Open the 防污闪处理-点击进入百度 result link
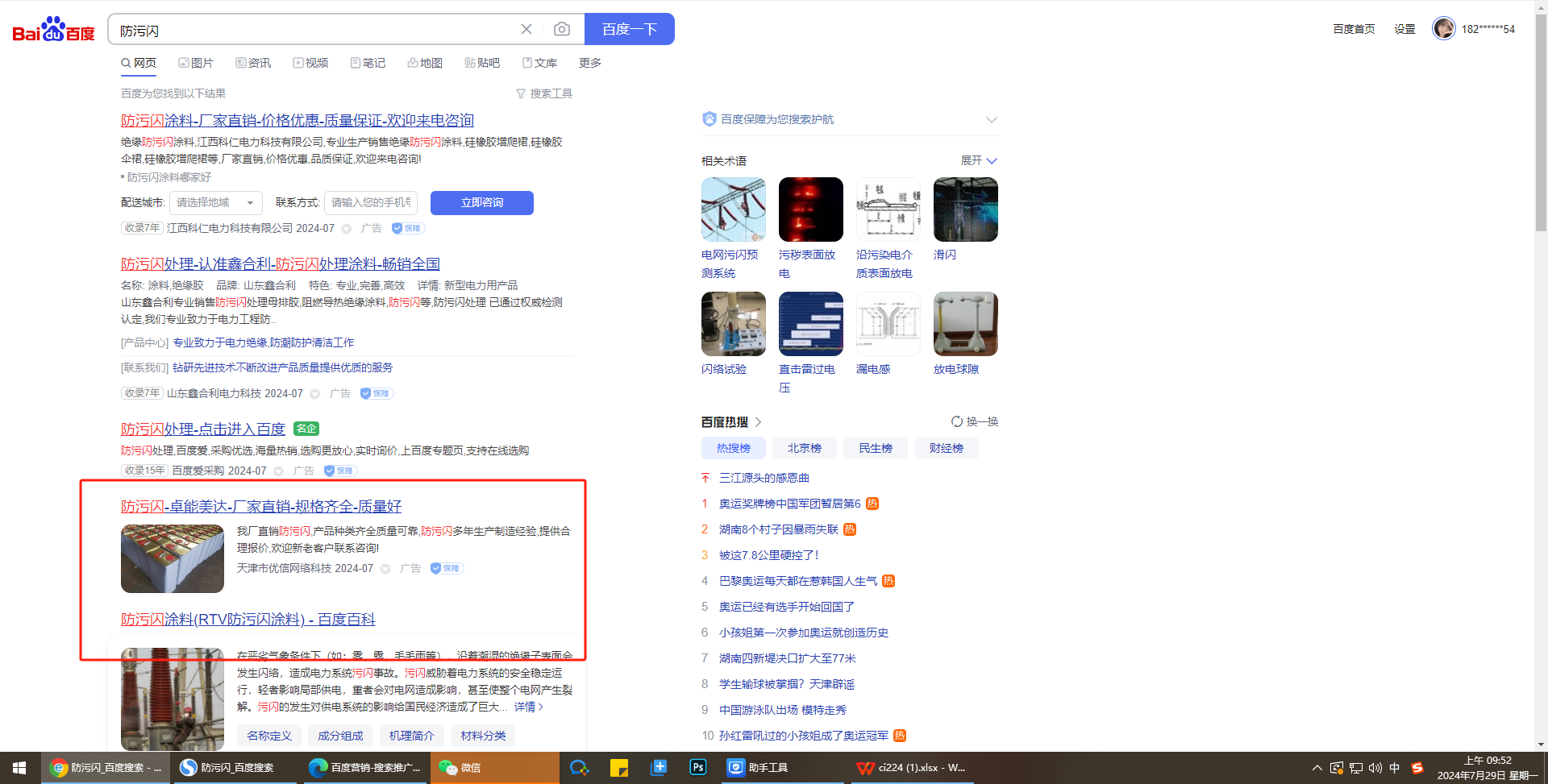 (x=203, y=429)
